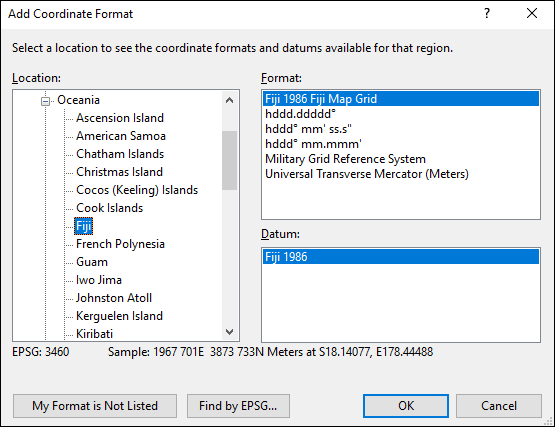Select the Oceania region label

point(78,100)
